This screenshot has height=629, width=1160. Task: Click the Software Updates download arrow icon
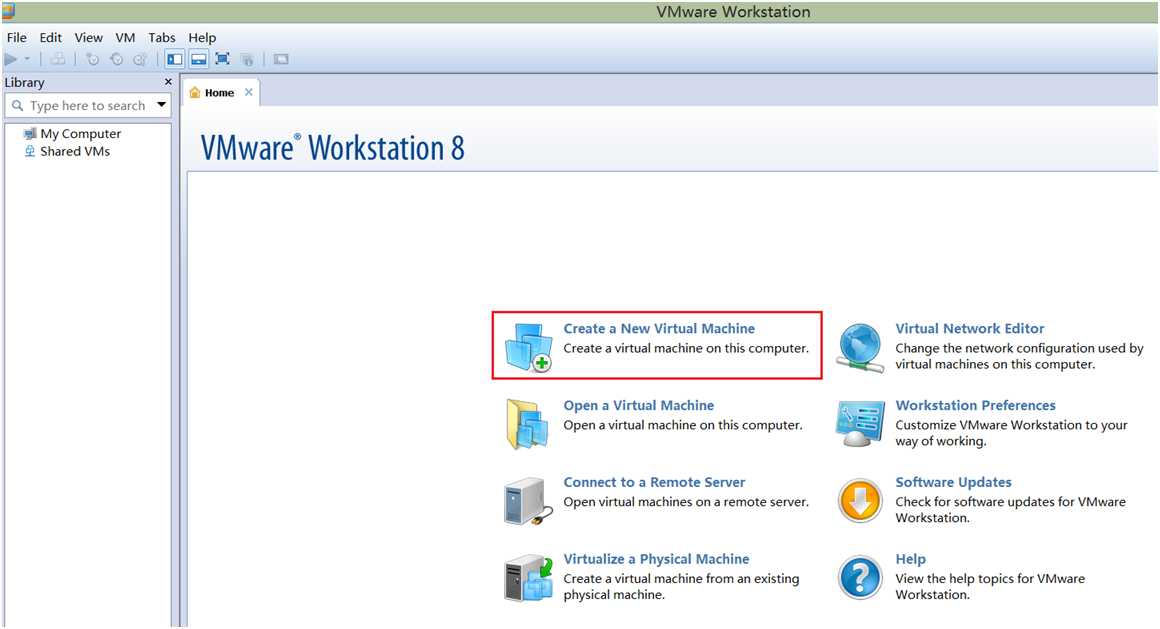click(x=860, y=501)
